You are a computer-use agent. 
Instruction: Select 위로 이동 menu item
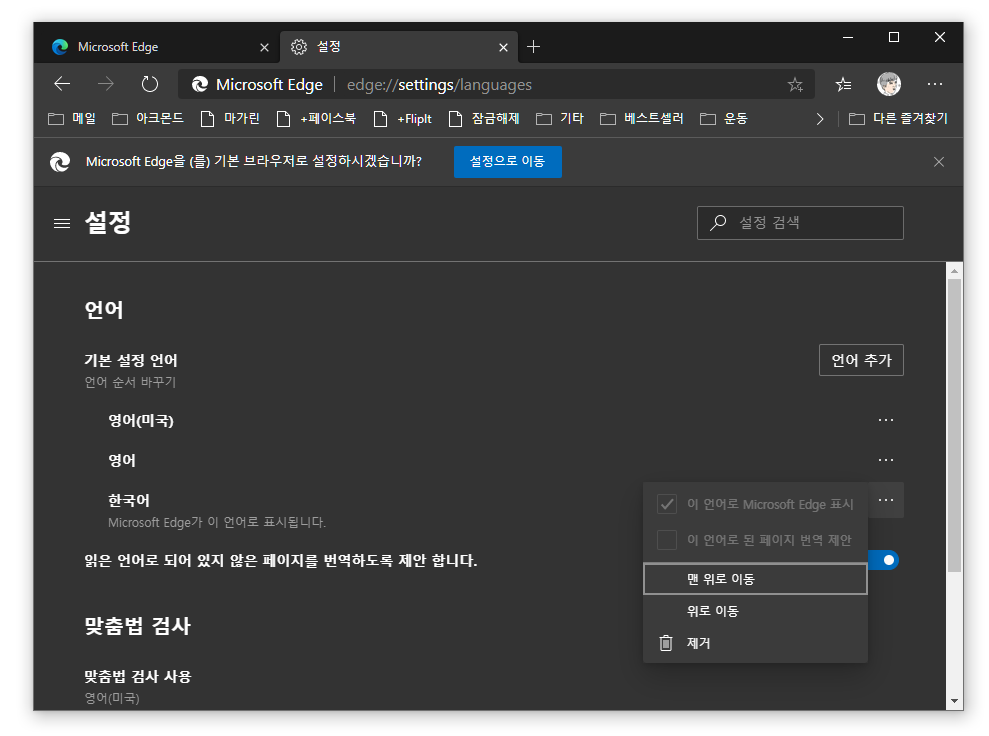[x=755, y=611]
